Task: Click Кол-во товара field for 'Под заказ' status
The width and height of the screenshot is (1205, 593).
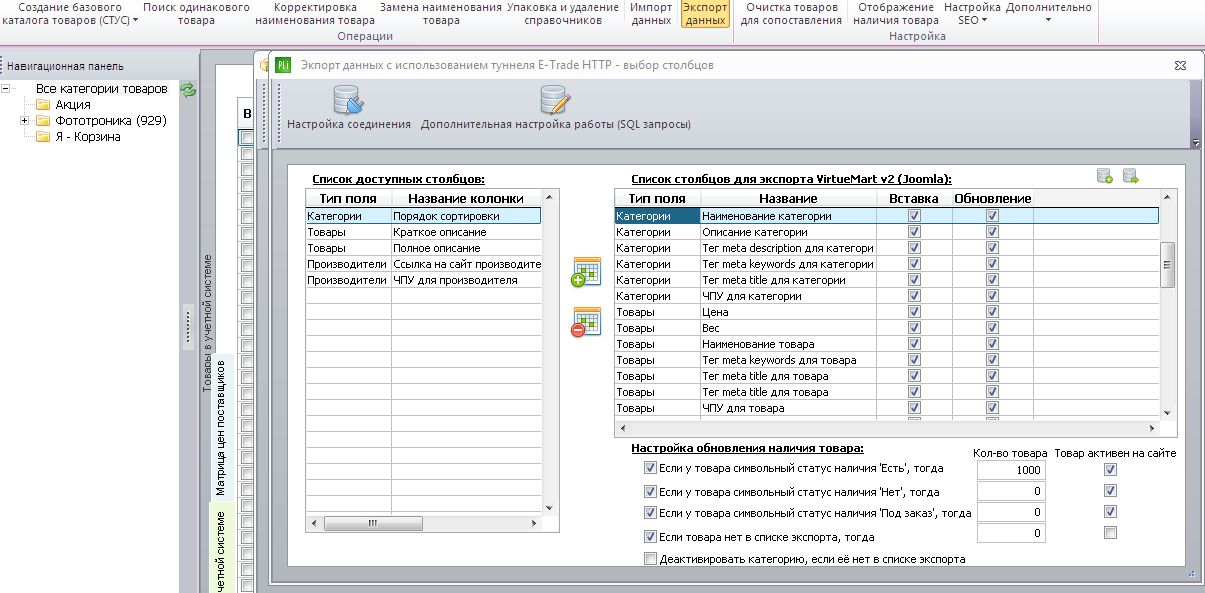Action: [x=1011, y=513]
